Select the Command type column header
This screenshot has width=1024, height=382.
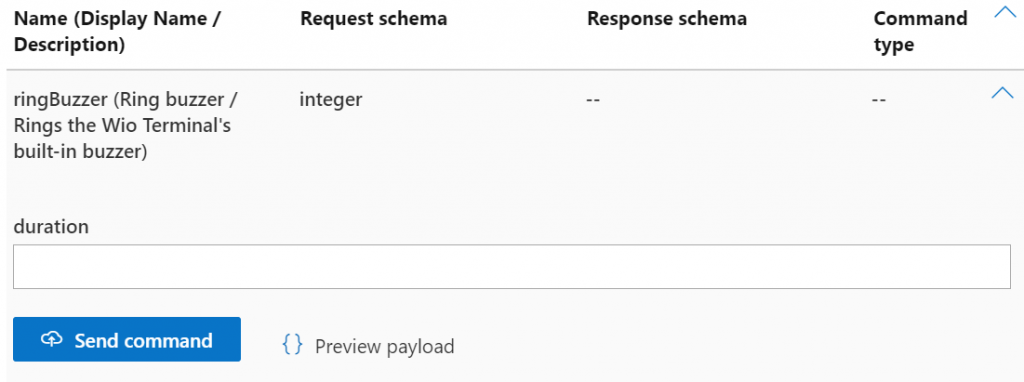click(x=920, y=32)
